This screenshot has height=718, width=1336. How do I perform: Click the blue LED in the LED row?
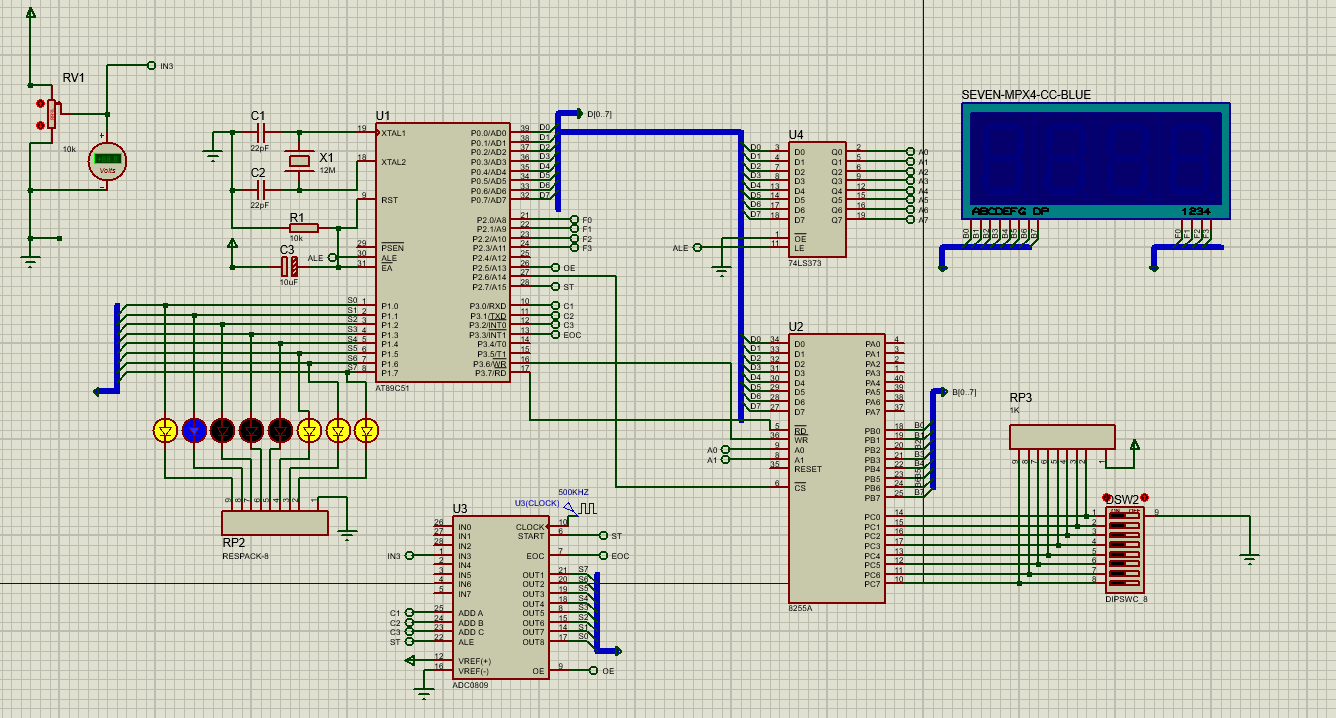click(x=195, y=430)
